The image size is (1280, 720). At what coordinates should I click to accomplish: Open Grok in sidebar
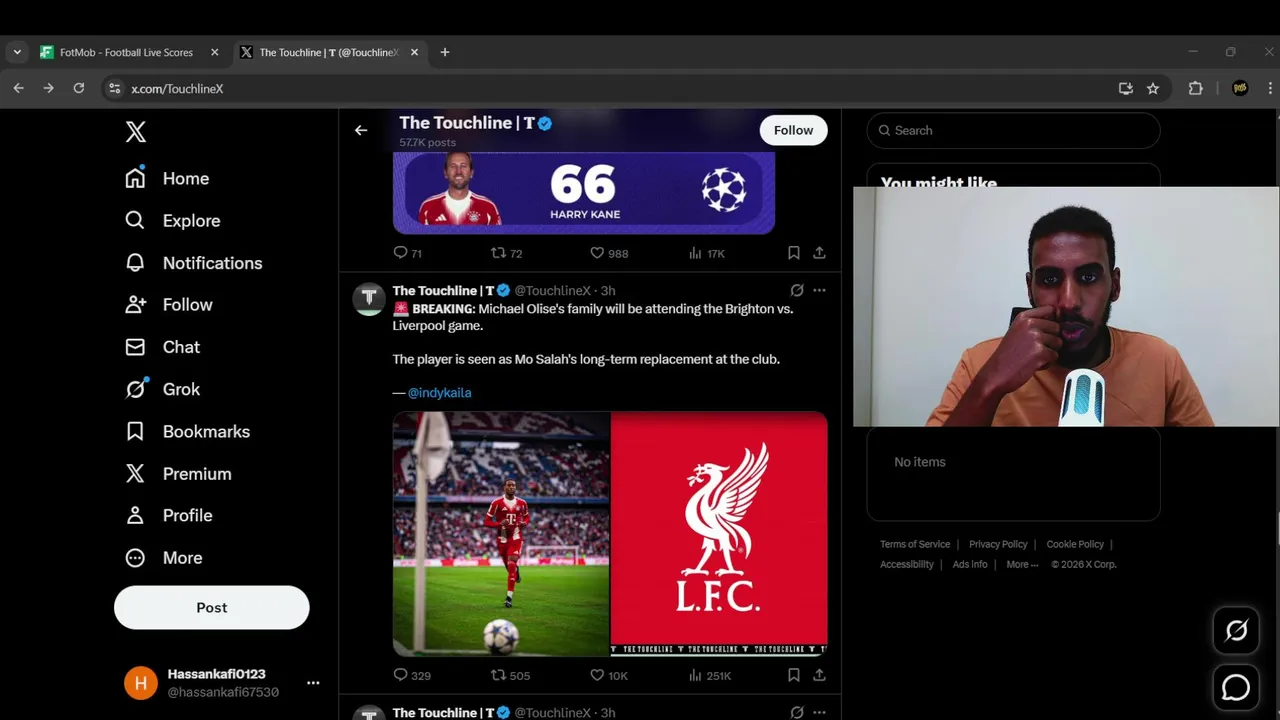(162, 389)
